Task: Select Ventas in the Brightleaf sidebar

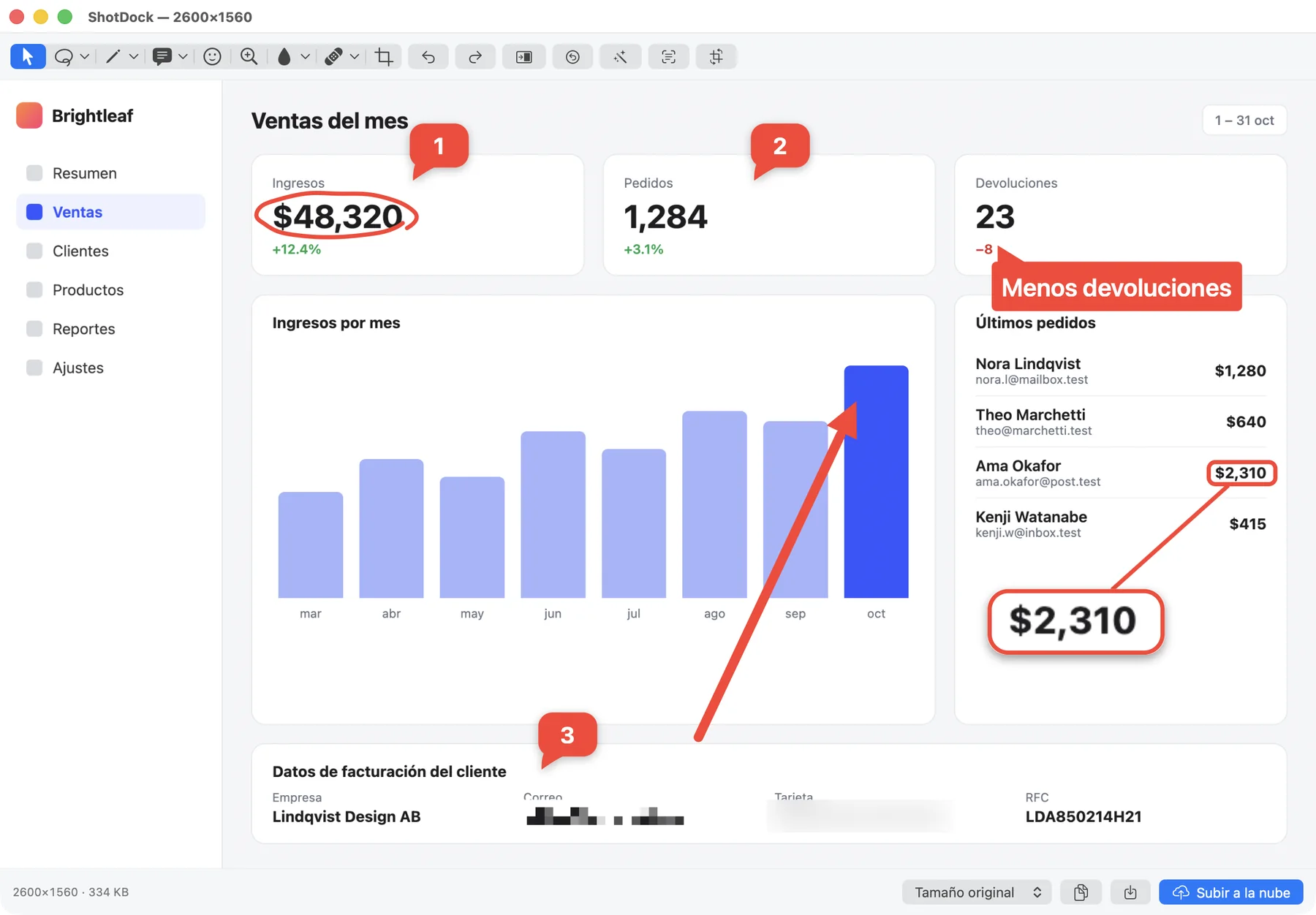Action: [x=110, y=212]
